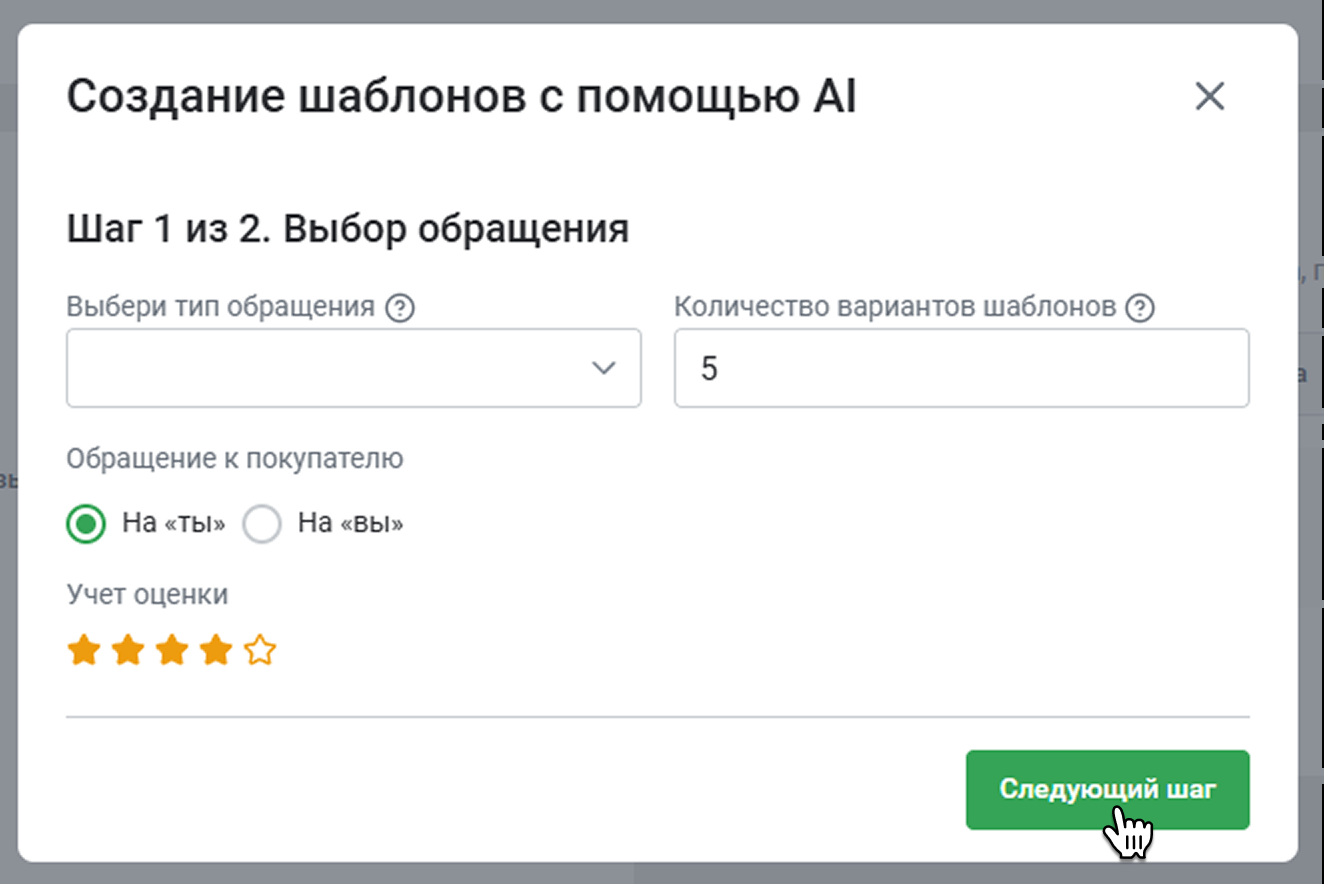The image size is (1324, 884).
Task: Select the fifth empty rating star
Action: [260, 652]
